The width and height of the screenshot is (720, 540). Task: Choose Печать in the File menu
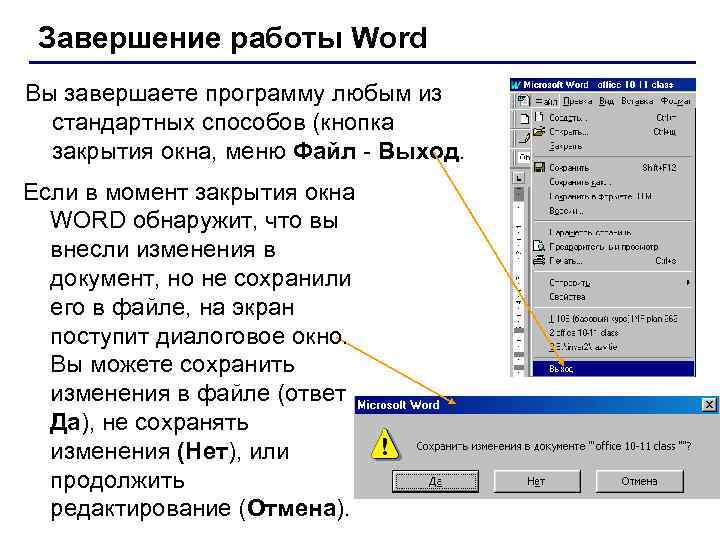coord(613,261)
